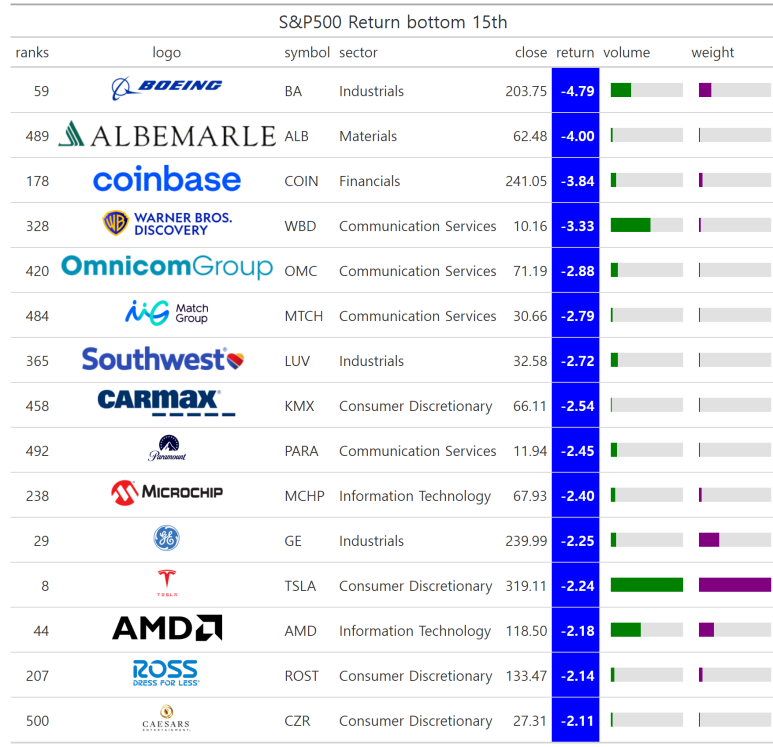
Task: Click the Warner Bros. Discovery logo
Action: click(167, 223)
